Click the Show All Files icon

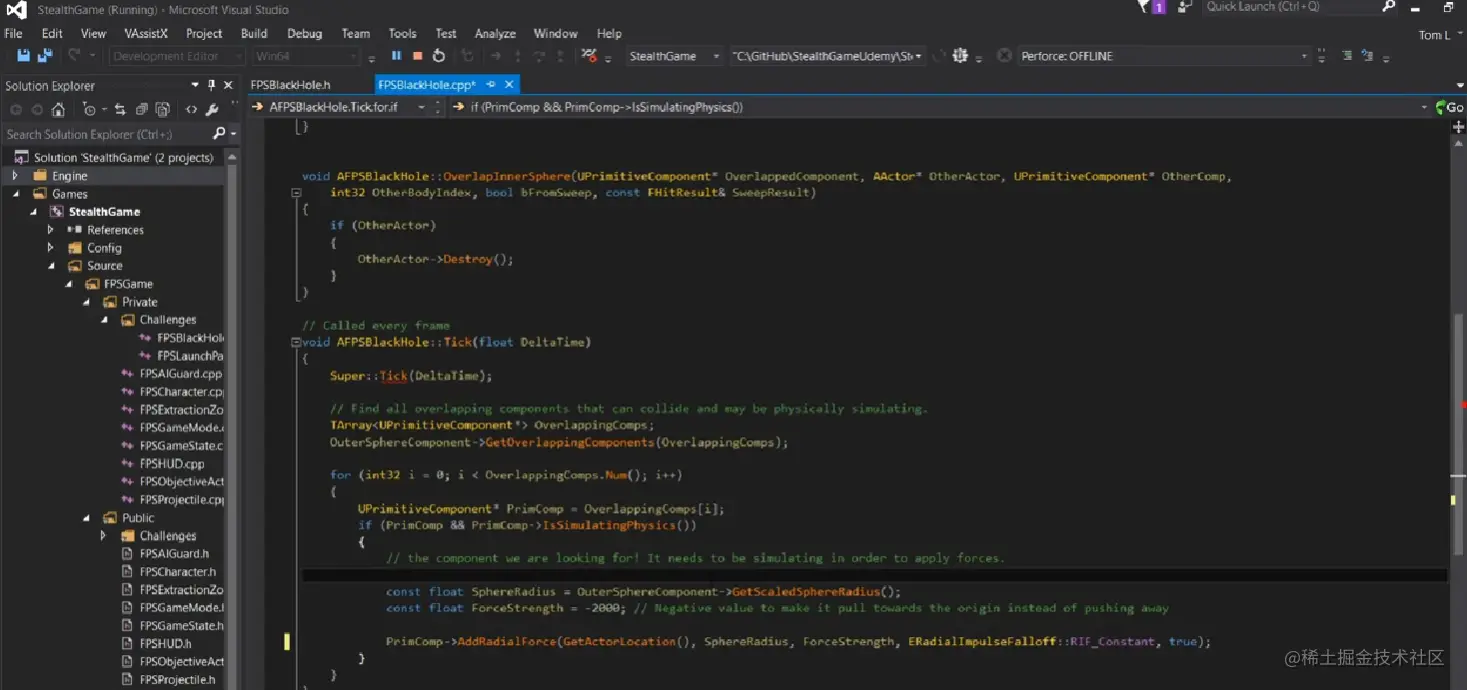coord(162,109)
